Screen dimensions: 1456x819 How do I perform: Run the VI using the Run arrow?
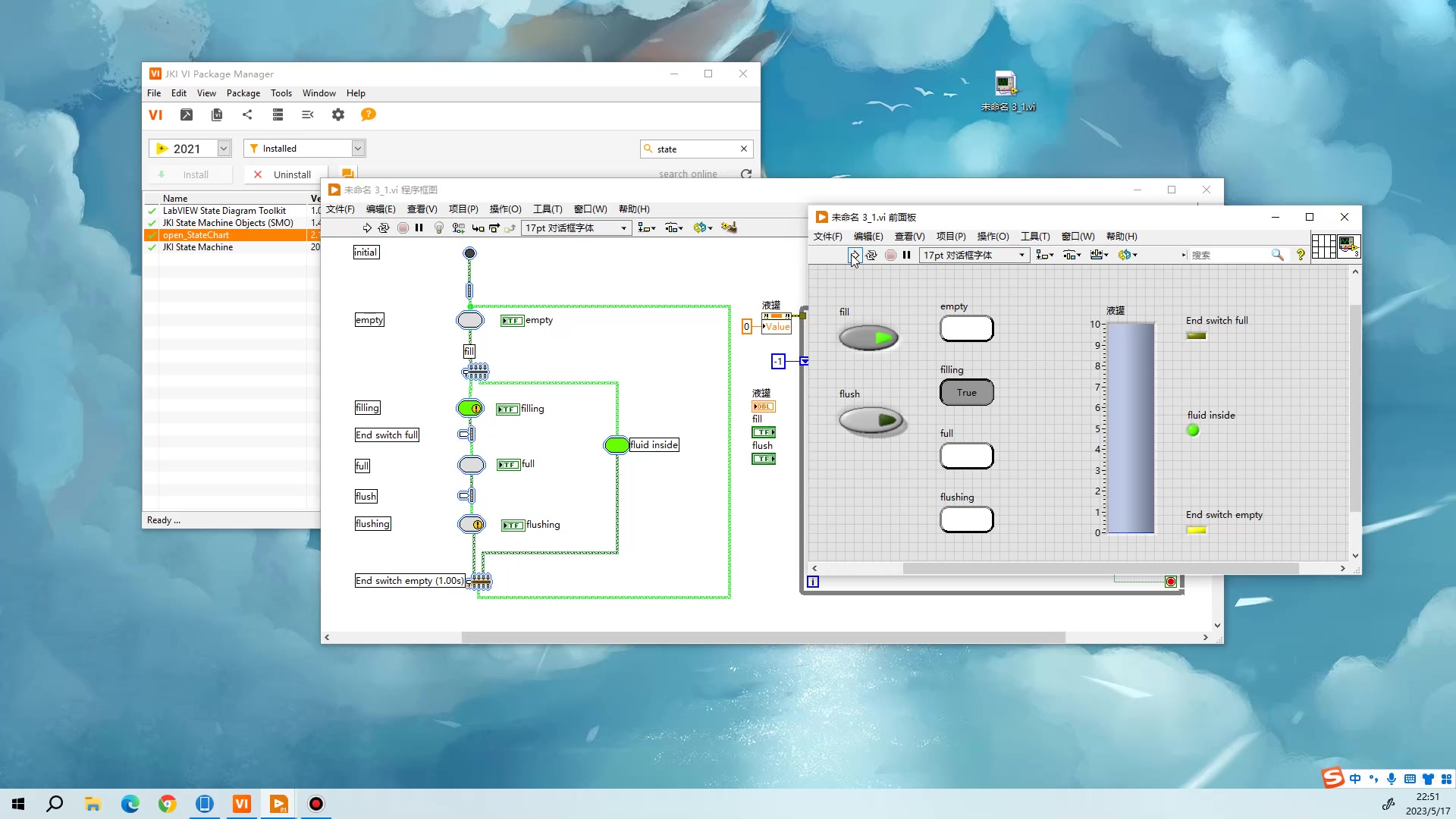(x=367, y=227)
